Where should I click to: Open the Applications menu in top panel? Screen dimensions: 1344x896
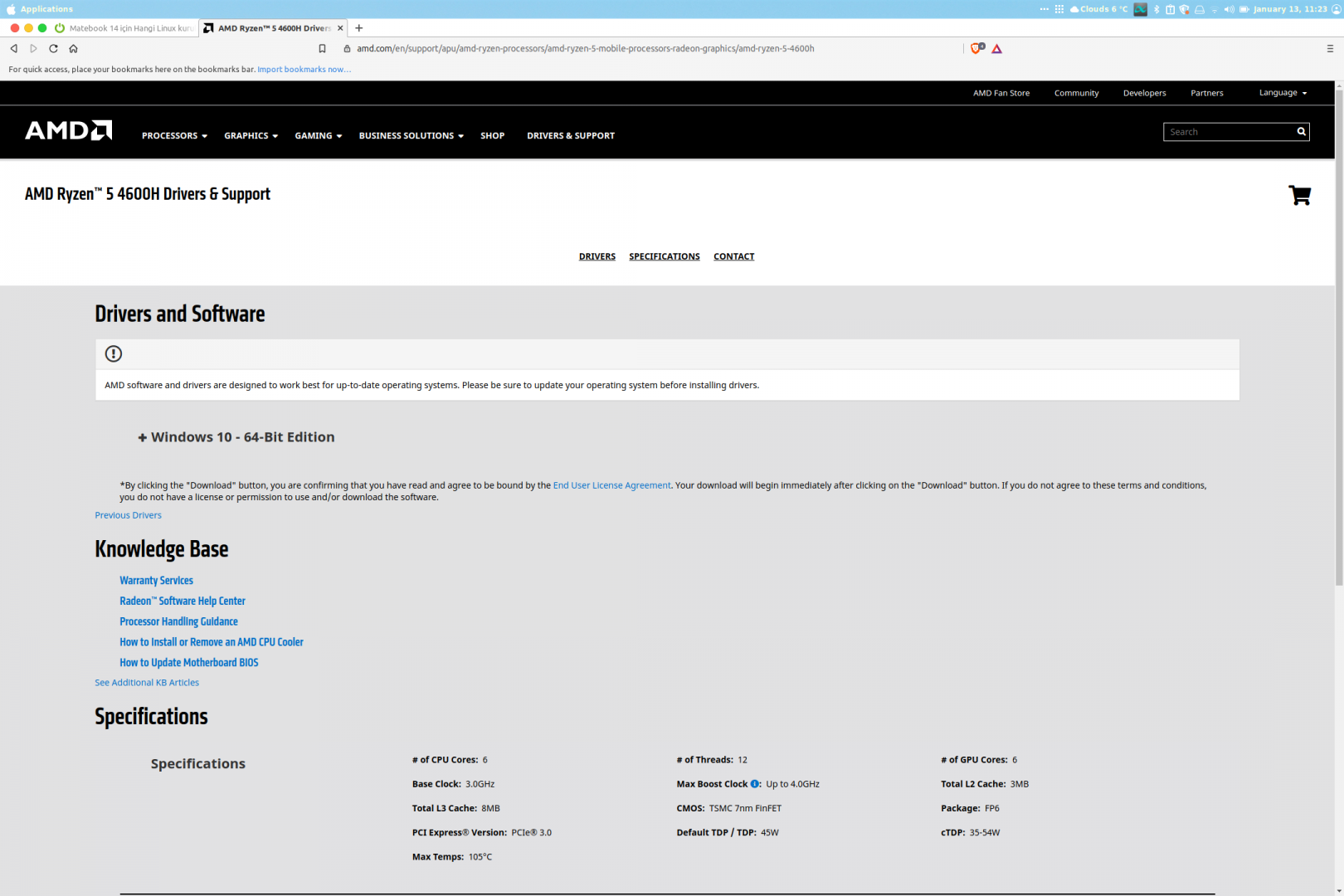point(46,9)
